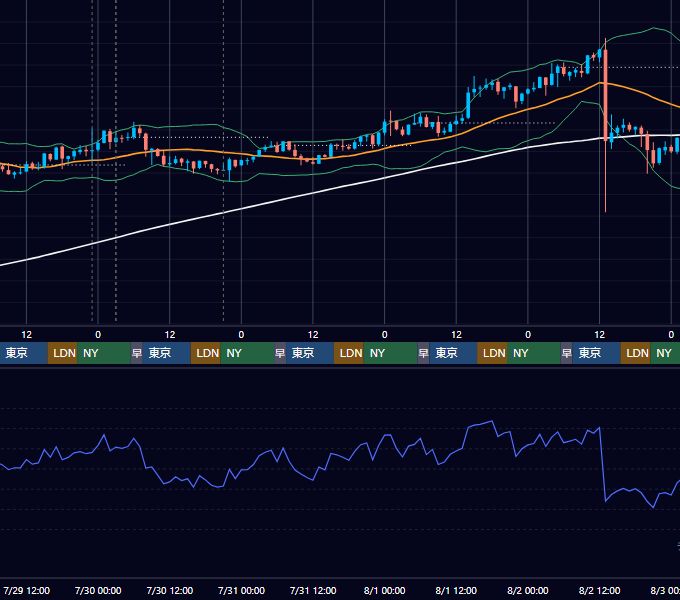Click the 7/30 12:00 date label

tap(170, 590)
